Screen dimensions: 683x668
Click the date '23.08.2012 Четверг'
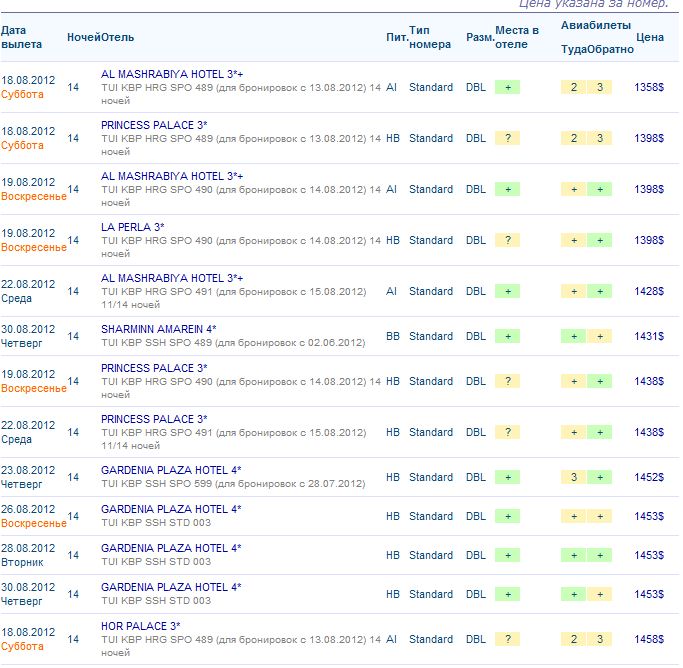[x=28, y=477]
